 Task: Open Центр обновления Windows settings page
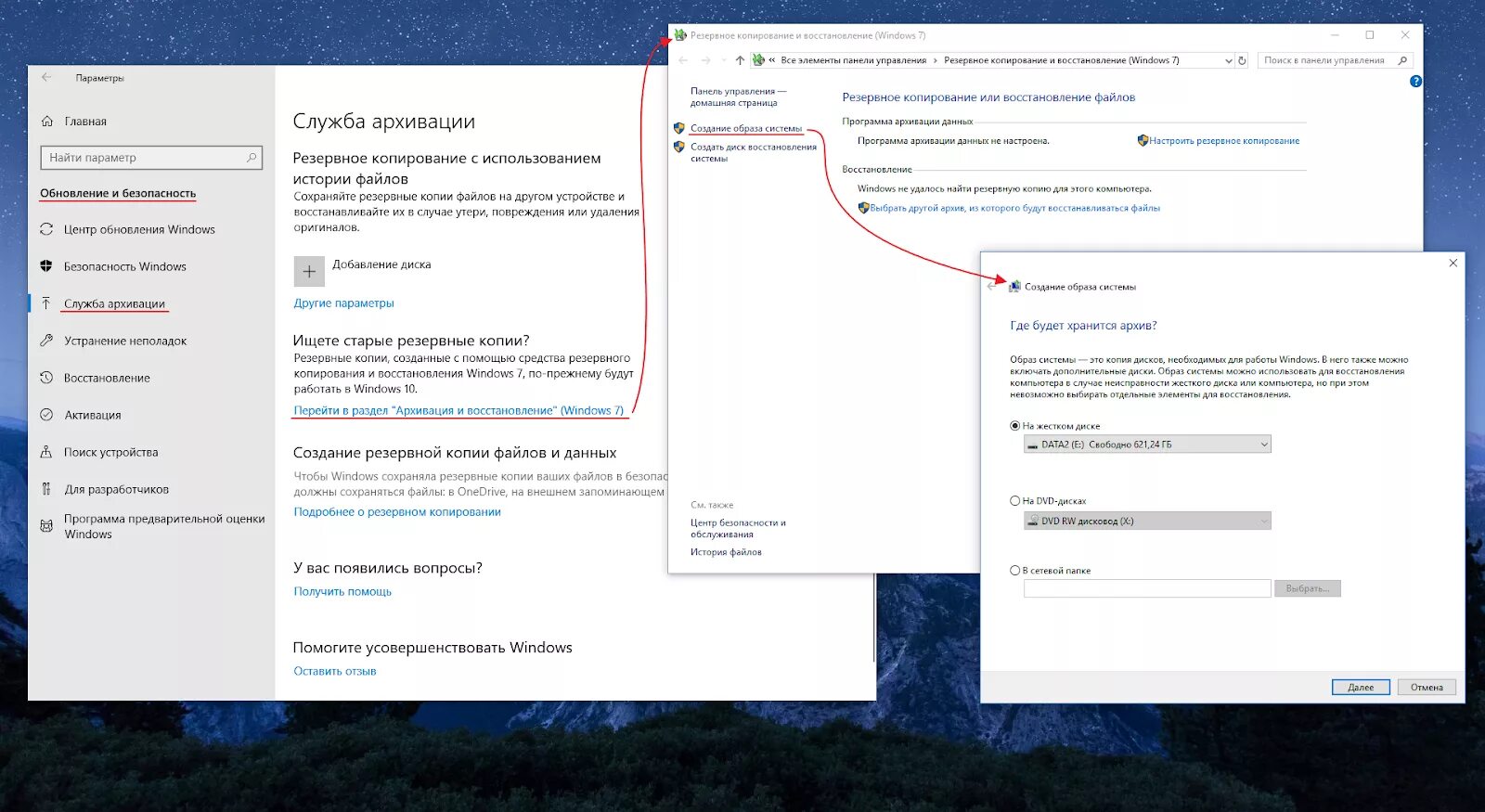coord(139,229)
